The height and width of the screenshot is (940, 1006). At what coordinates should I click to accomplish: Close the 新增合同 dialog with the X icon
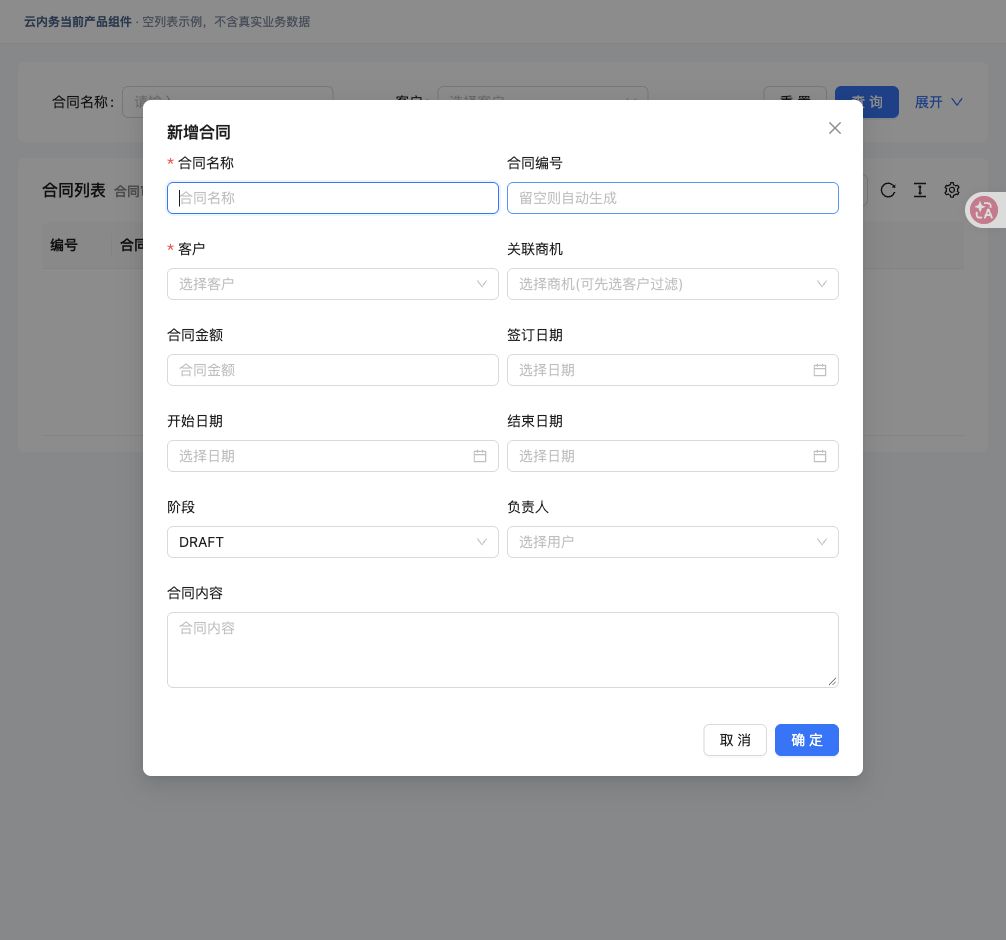pos(834,128)
